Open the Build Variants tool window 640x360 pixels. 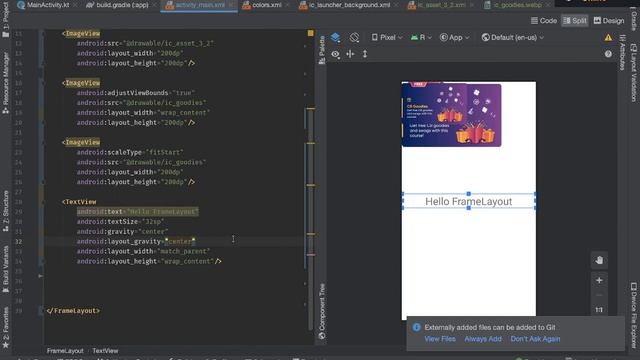[x=6, y=269]
